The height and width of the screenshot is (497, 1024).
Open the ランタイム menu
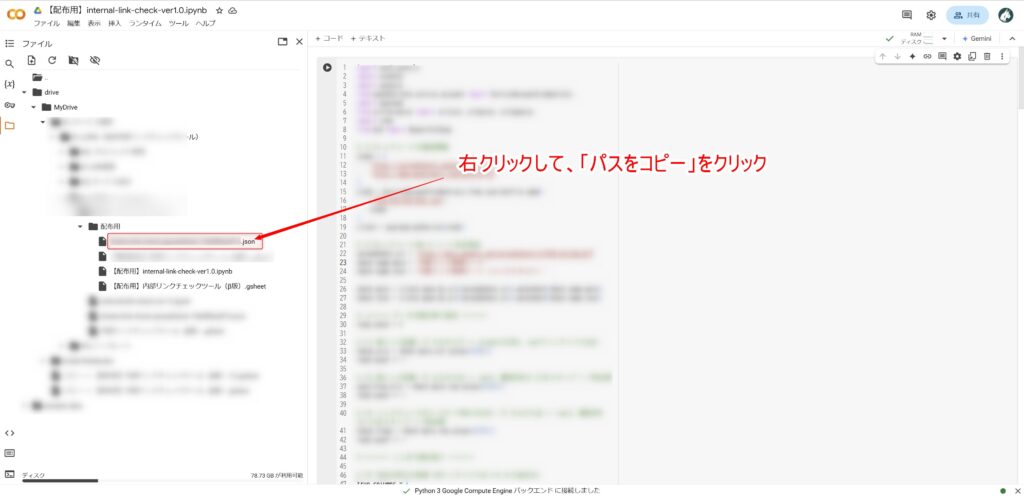[144, 23]
